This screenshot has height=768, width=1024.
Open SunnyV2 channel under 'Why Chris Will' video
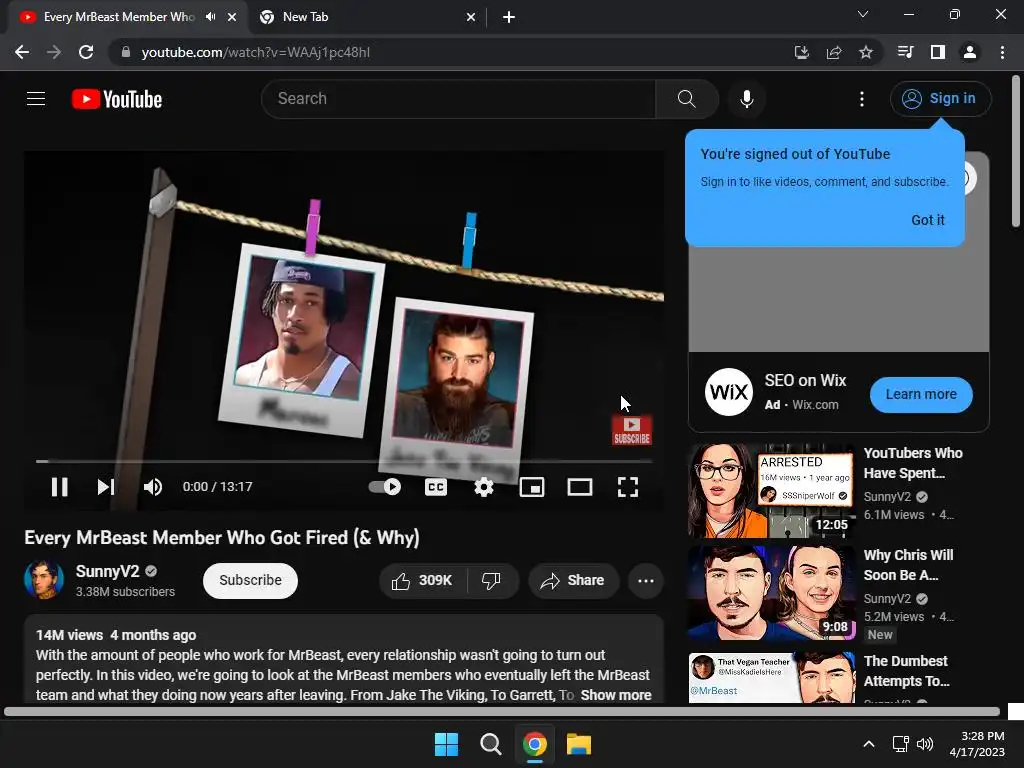coord(888,599)
